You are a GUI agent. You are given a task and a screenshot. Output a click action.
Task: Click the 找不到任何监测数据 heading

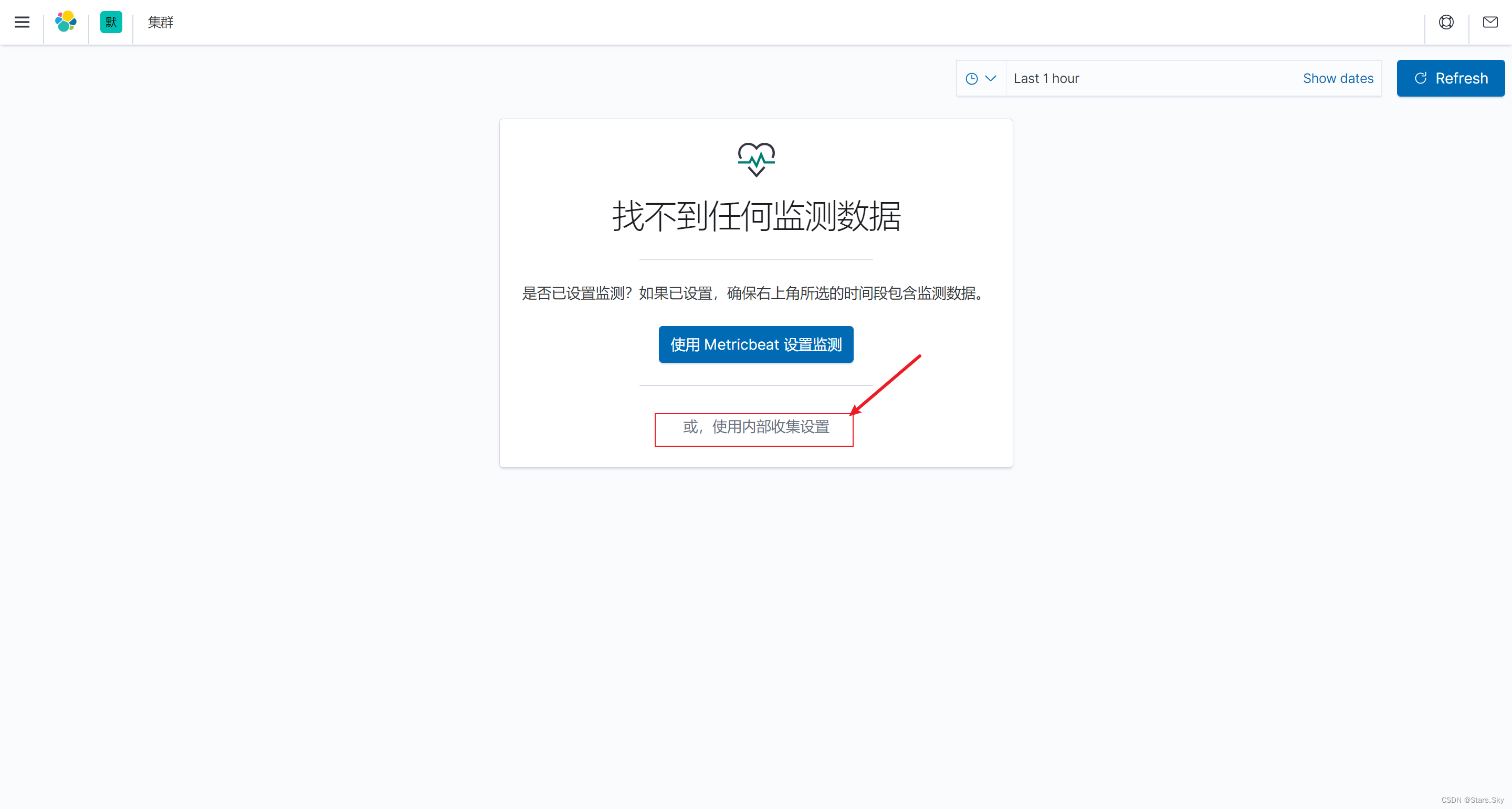(x=756, y=216)
